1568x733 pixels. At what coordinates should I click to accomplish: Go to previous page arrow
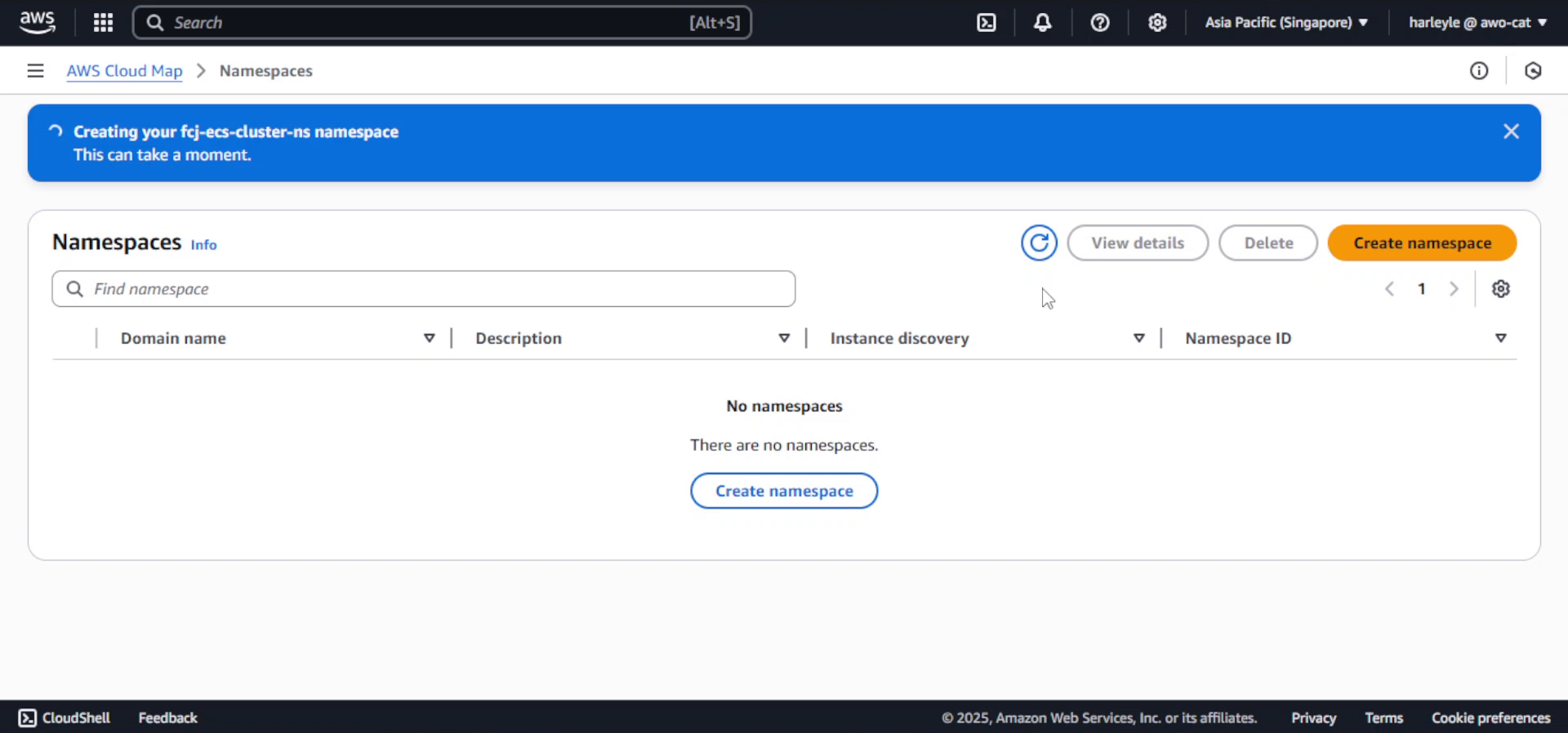(1389, 289)
